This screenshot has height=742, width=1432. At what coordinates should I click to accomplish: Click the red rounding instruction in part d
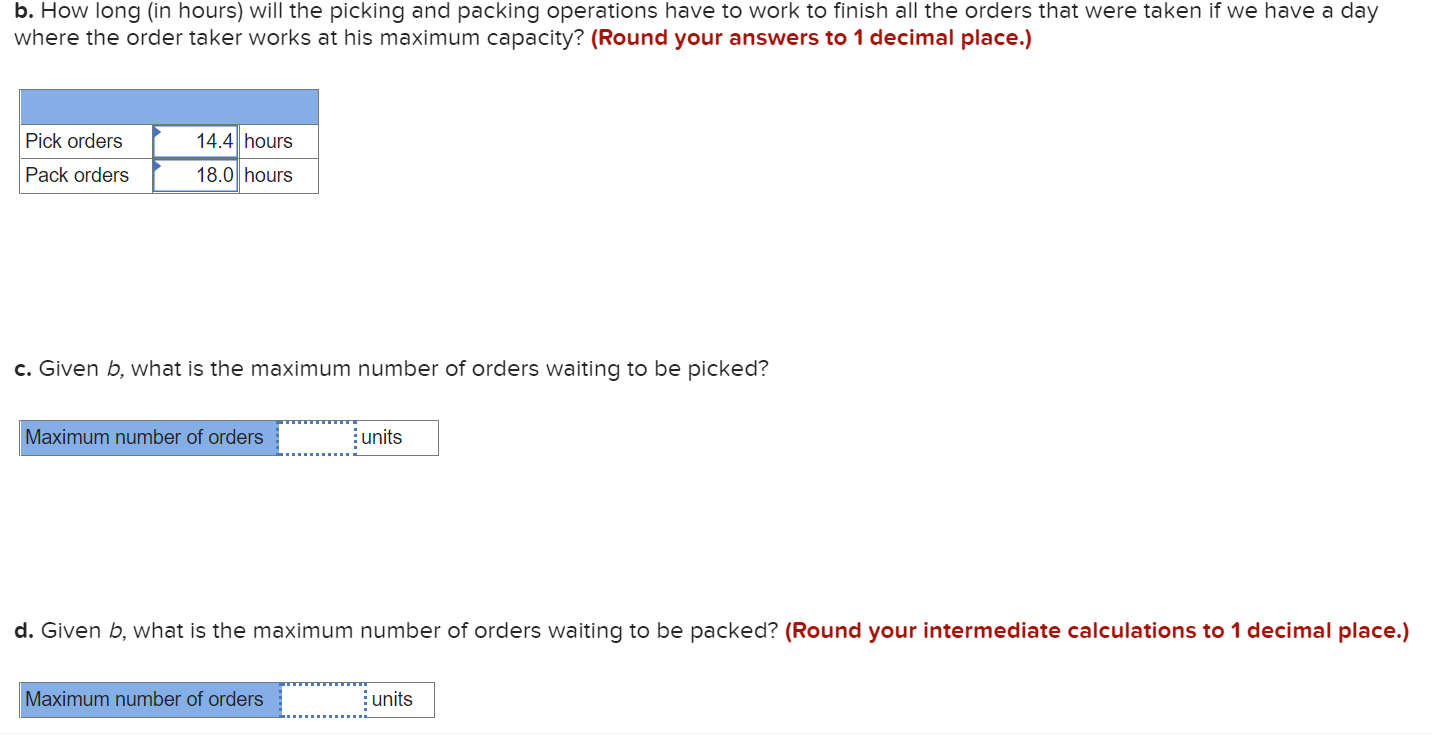coord(1097,630)
